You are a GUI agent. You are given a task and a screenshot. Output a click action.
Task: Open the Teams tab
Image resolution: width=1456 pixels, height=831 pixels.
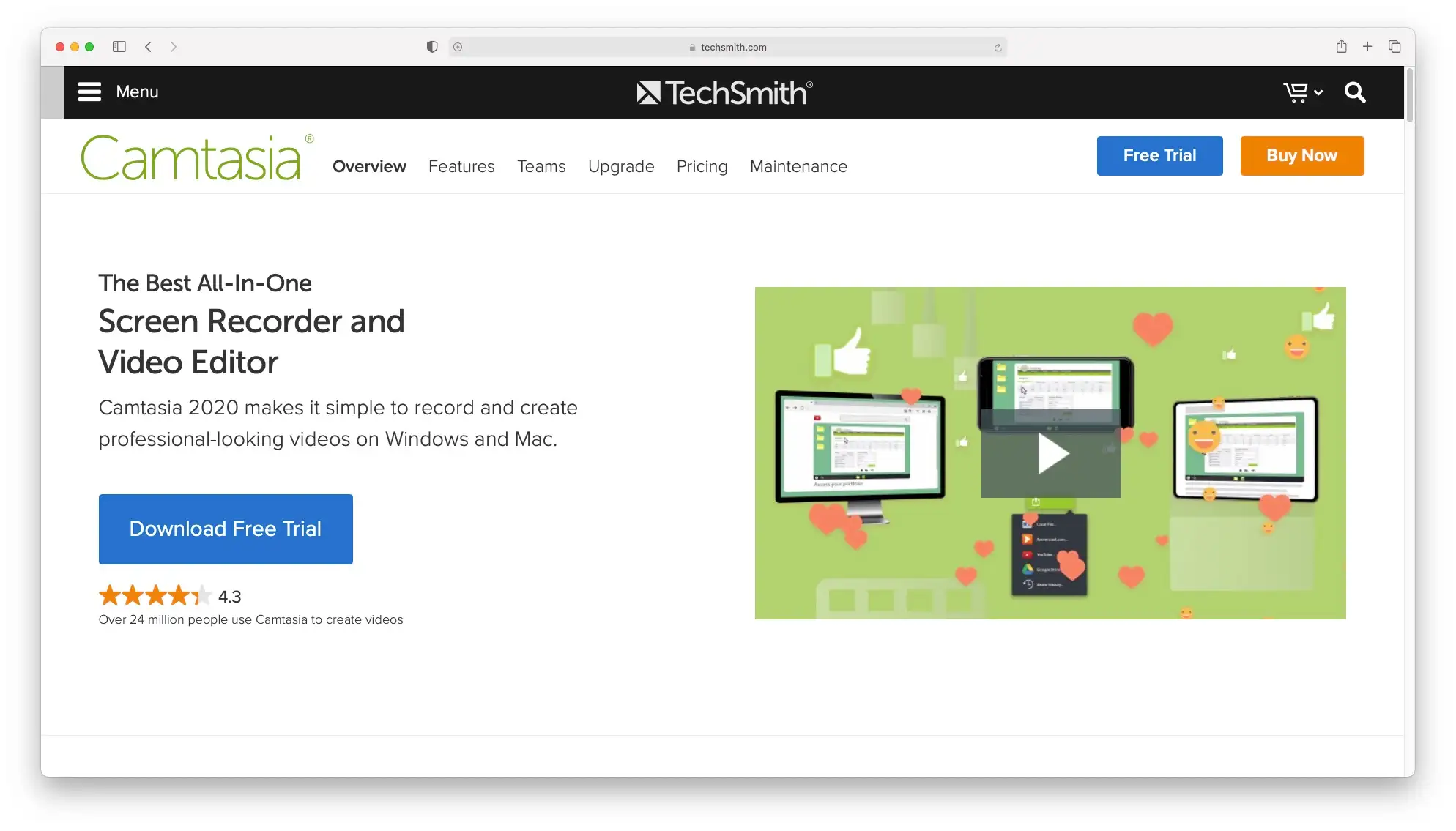[541, 166]
